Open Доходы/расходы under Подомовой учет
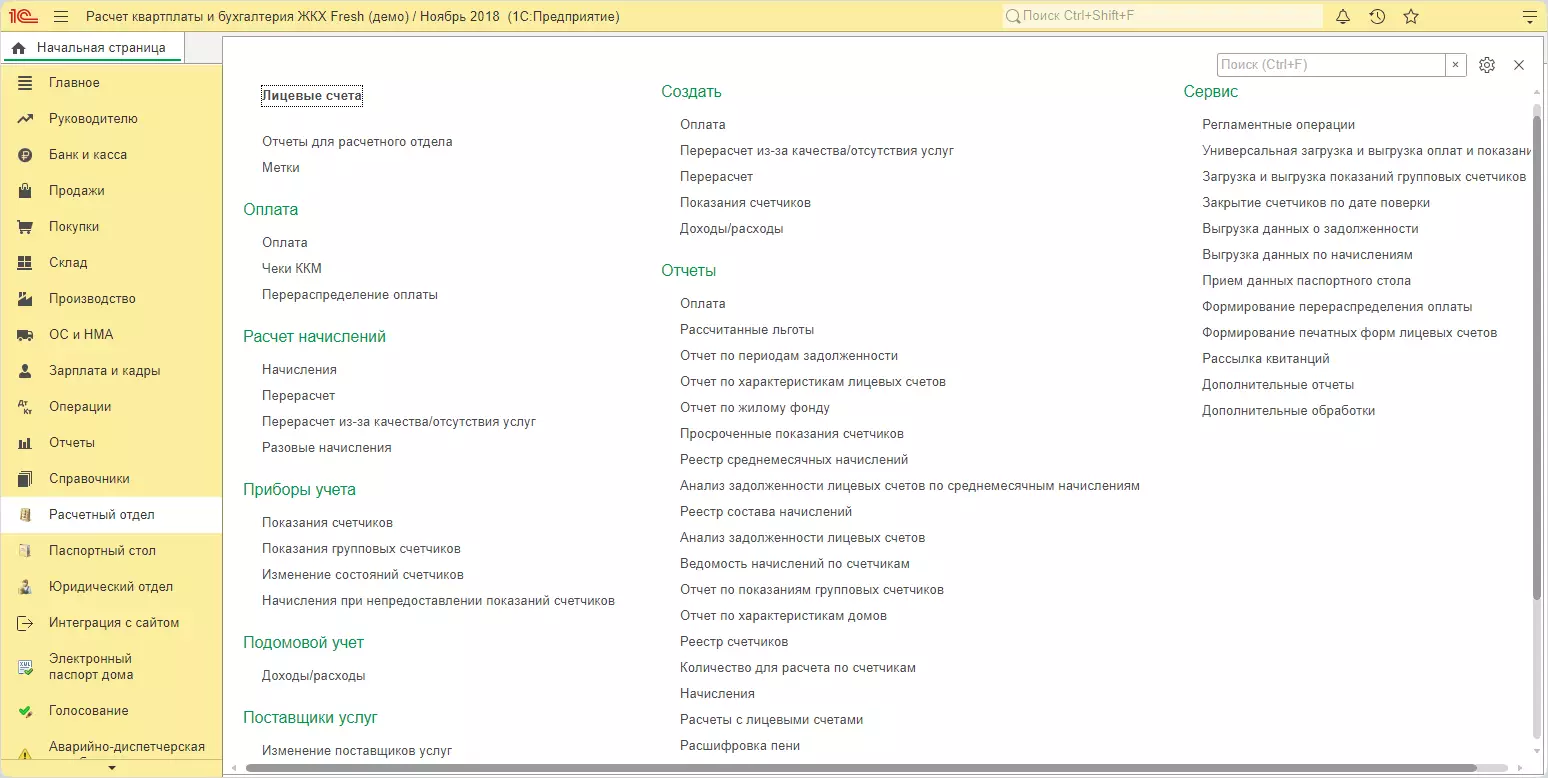The height and width of the screenshot is (778, 1548). coord(314,676)
